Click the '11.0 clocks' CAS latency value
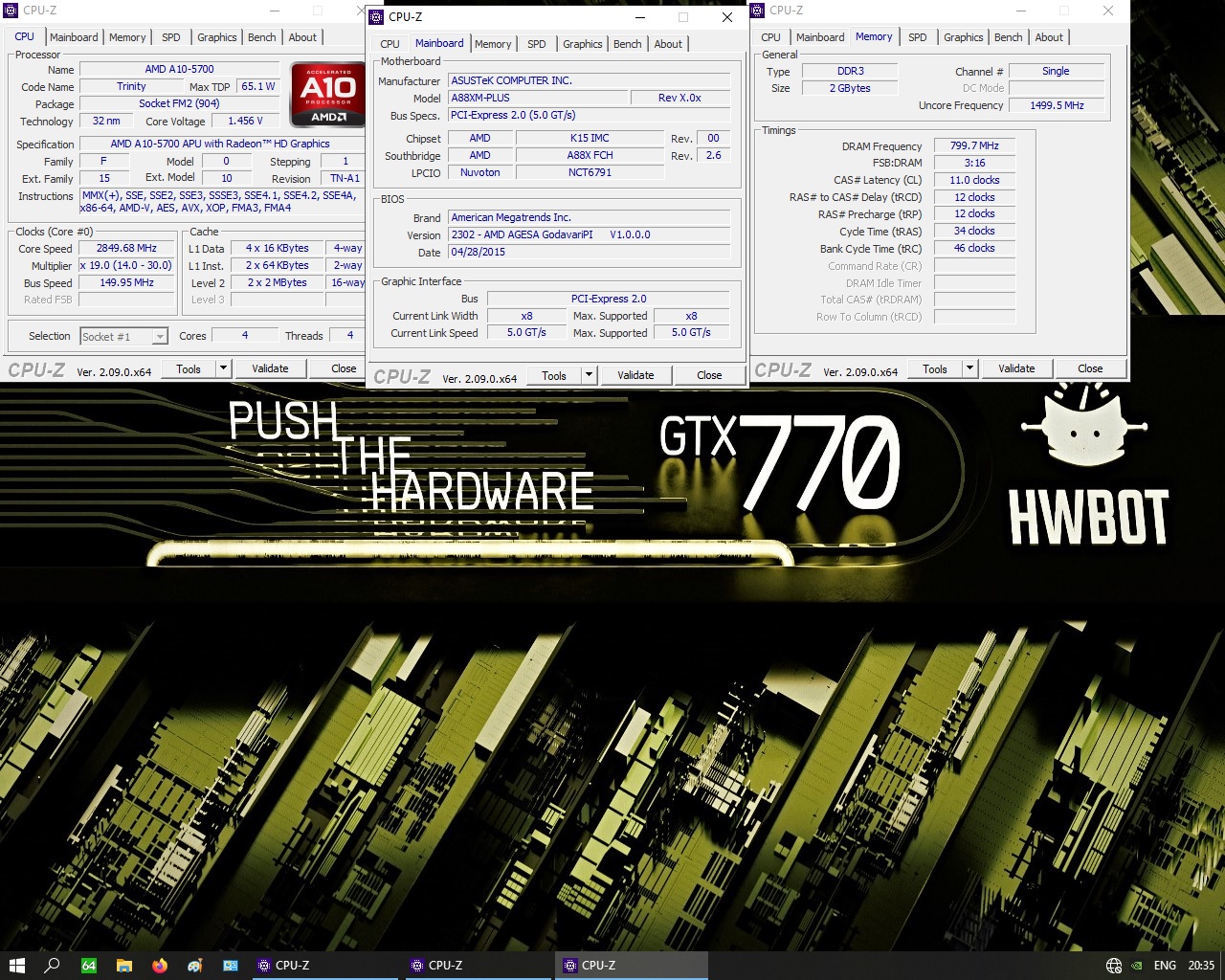 tap(974, 180)
